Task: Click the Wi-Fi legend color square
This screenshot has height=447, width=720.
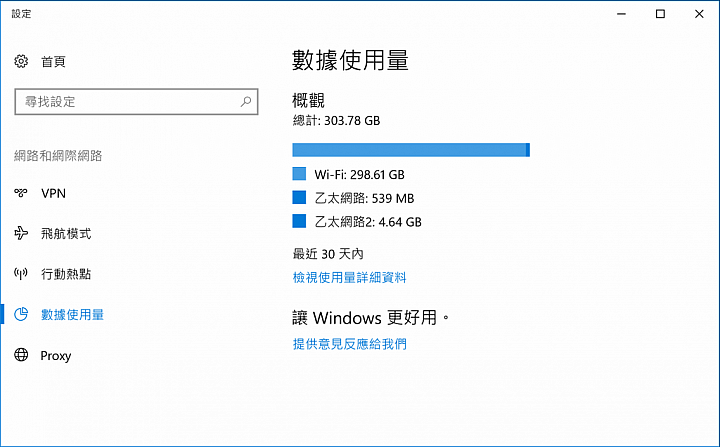Action: 299,174
